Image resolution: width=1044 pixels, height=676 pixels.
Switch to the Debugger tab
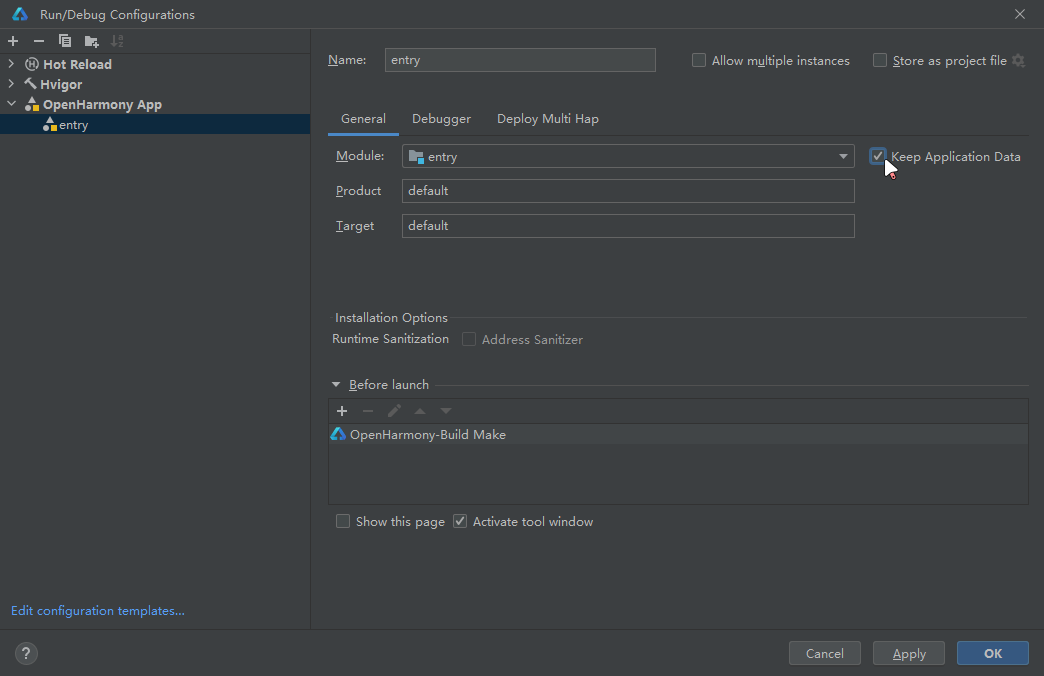(x=441, y=119)
